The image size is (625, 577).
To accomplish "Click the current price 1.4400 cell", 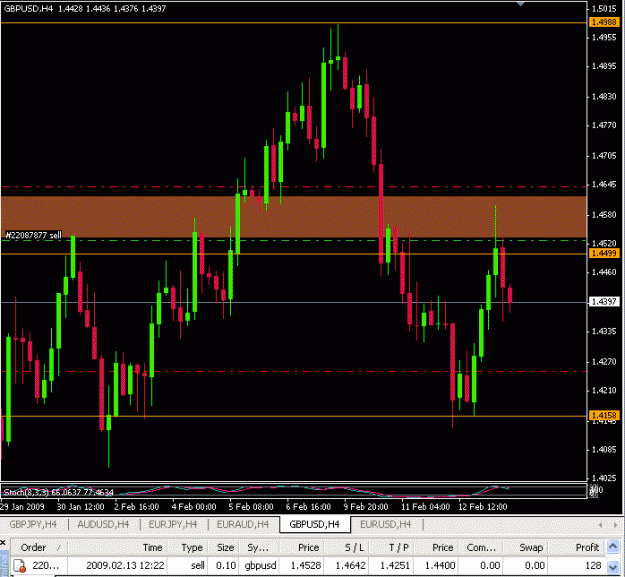I will click(x=440, y=565).
